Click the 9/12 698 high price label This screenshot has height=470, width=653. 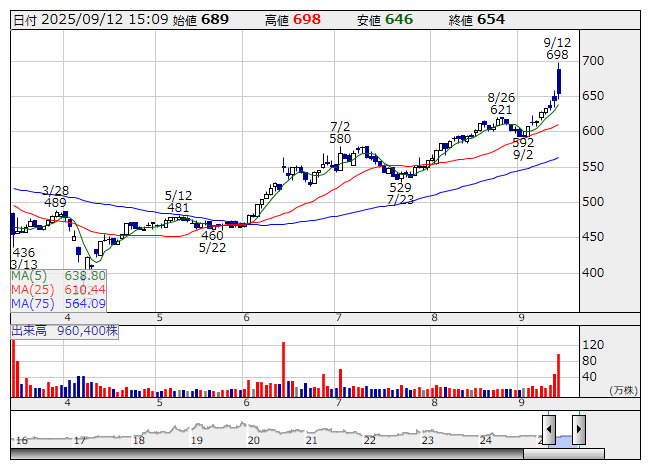click(557, 49)
